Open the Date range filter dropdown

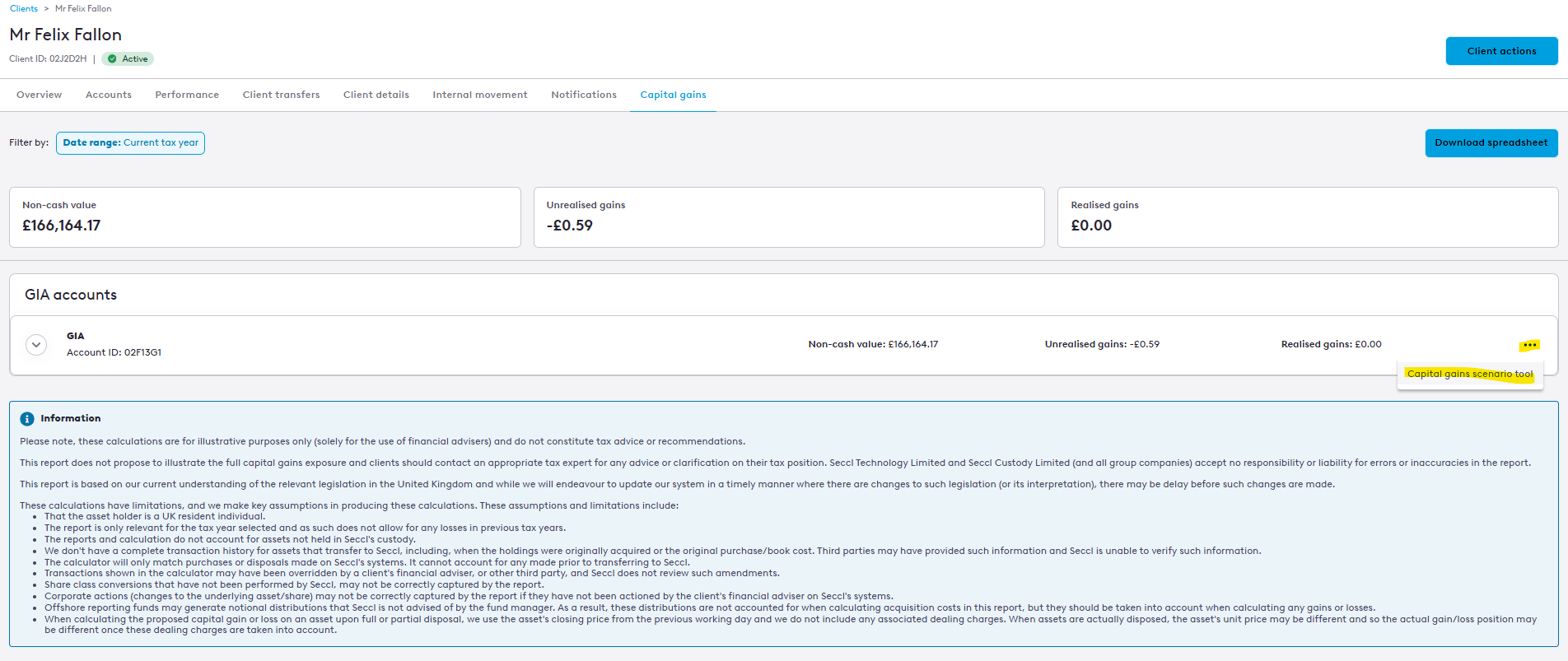[130, 143]
